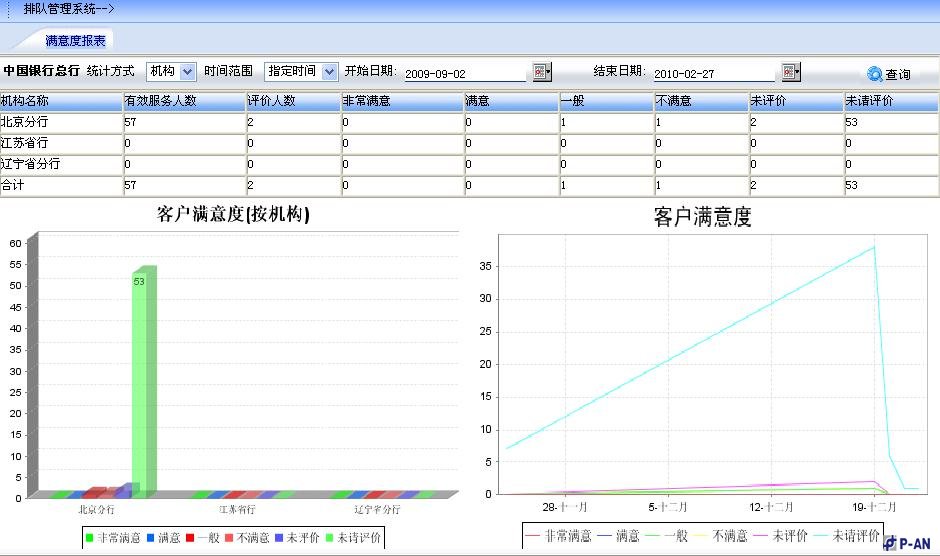The width and height of the screenshot is (940, 556).
Task: Click the 评价人数 column header
Action: point(294,101)
